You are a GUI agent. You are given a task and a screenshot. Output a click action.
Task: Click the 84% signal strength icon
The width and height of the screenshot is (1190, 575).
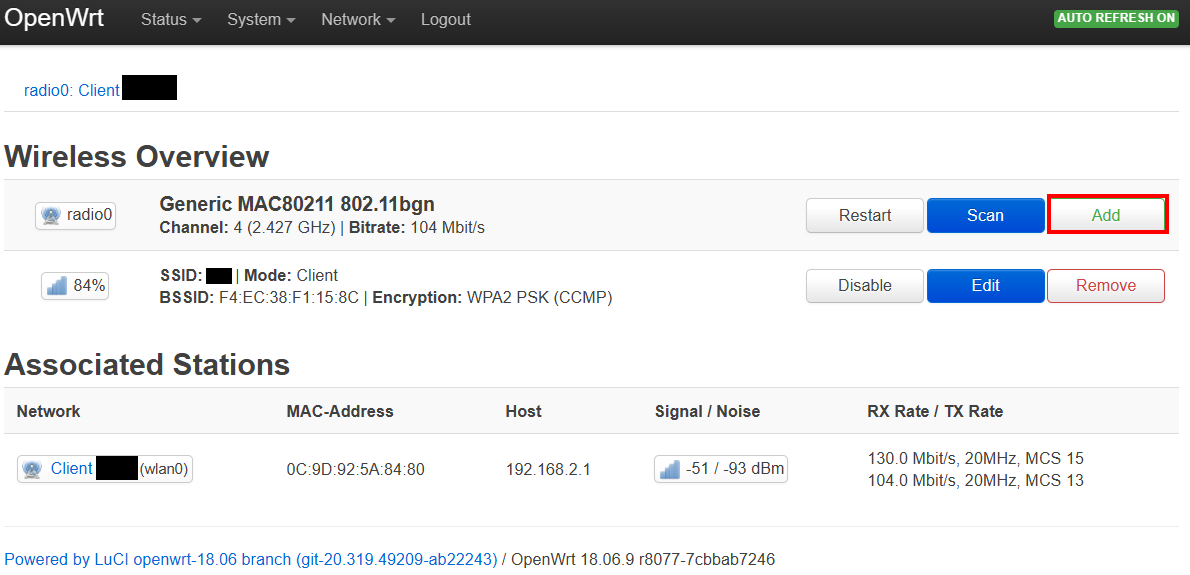(x=57, y=286)
